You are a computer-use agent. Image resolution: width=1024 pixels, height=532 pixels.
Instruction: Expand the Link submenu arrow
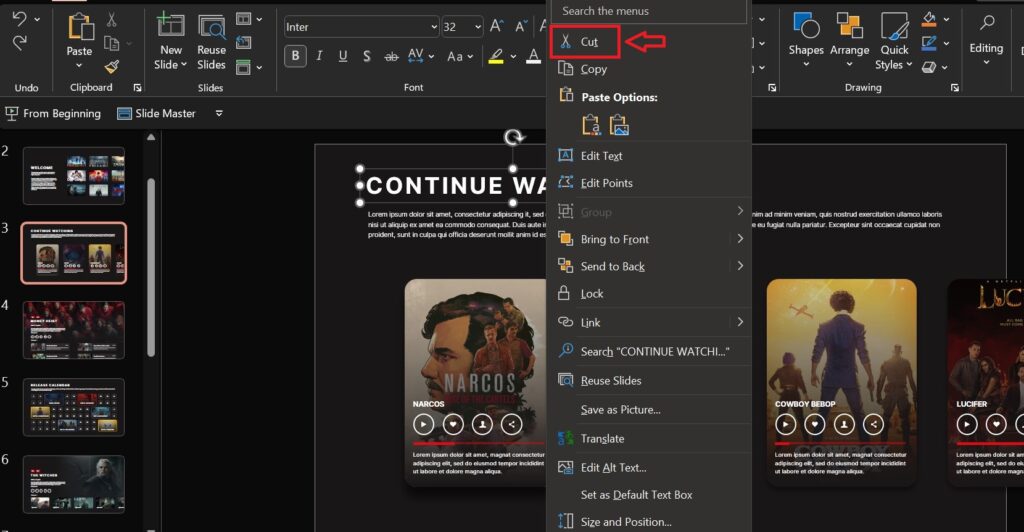[x=740, y=322]
